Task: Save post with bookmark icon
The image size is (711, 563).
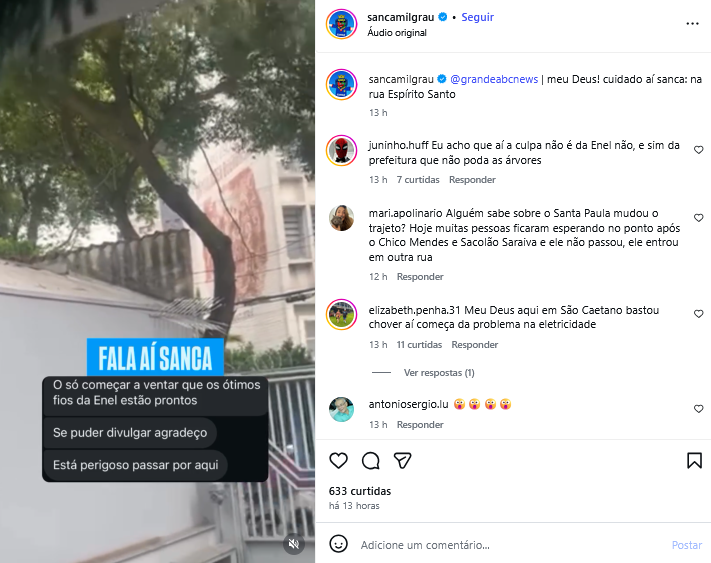Action: [x=694, y=461]
